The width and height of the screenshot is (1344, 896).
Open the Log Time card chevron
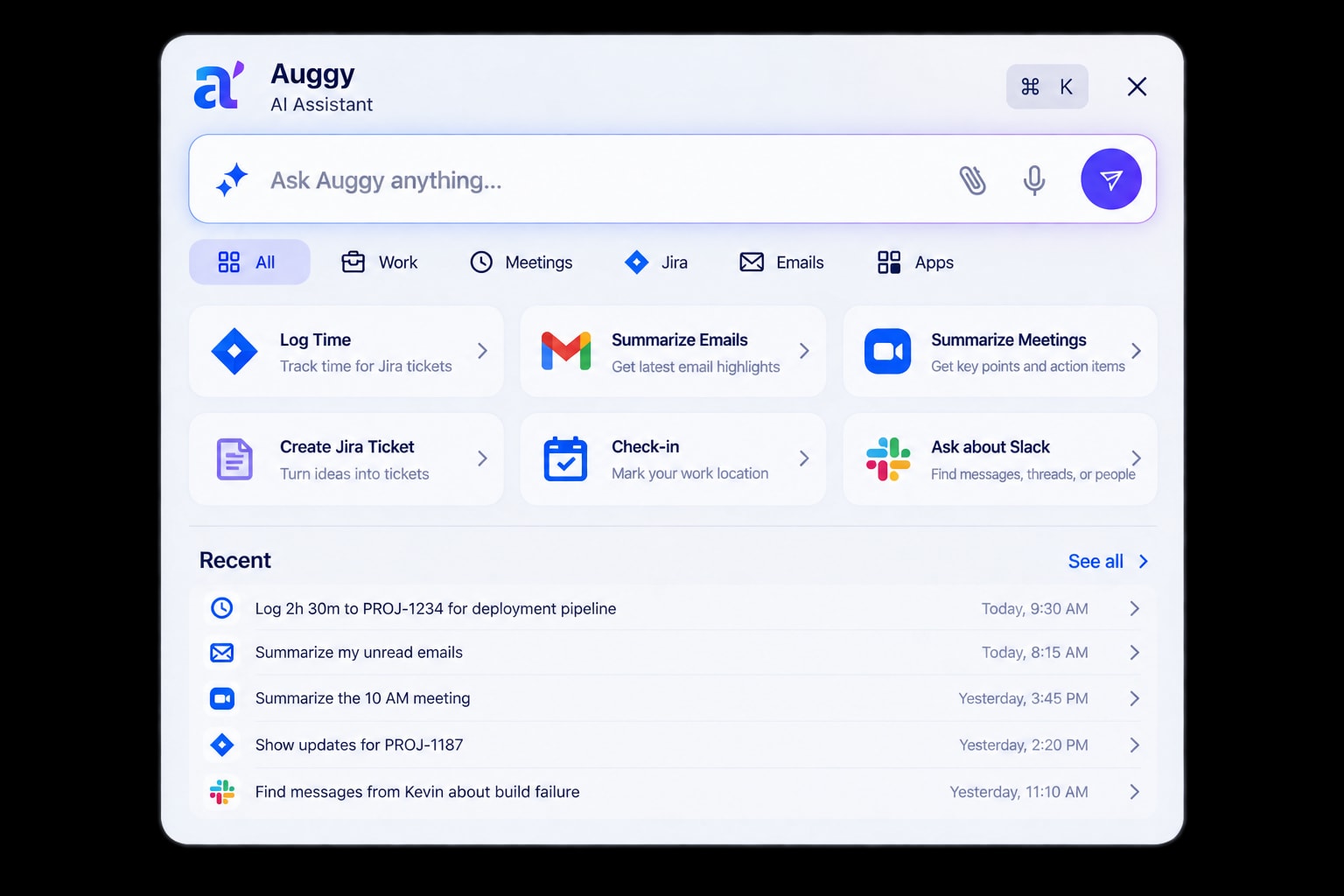click(482, 351)
